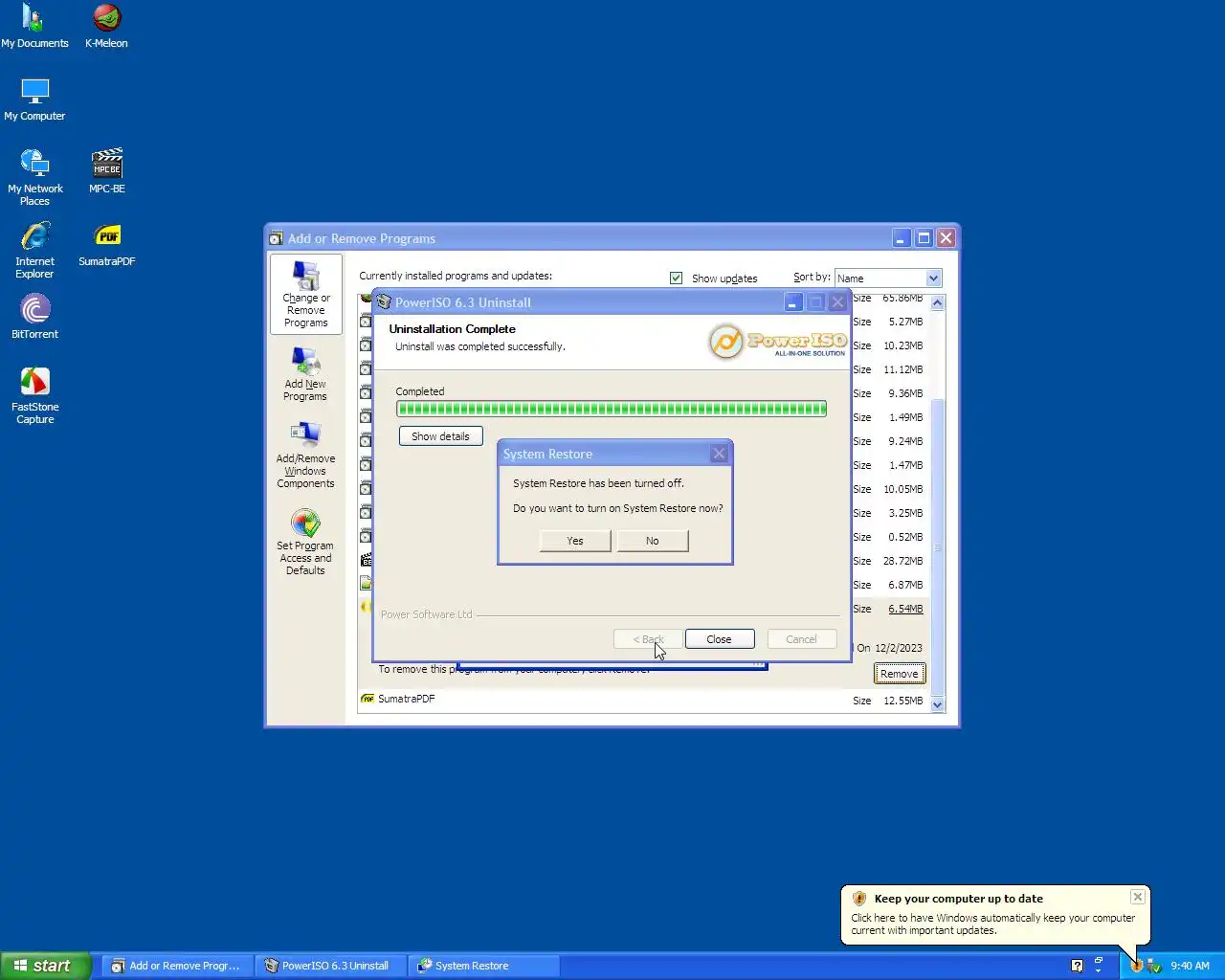
Task: Open K-Meleon browser desktop icon
Action: pyautogui.click(x=106, y=26)
